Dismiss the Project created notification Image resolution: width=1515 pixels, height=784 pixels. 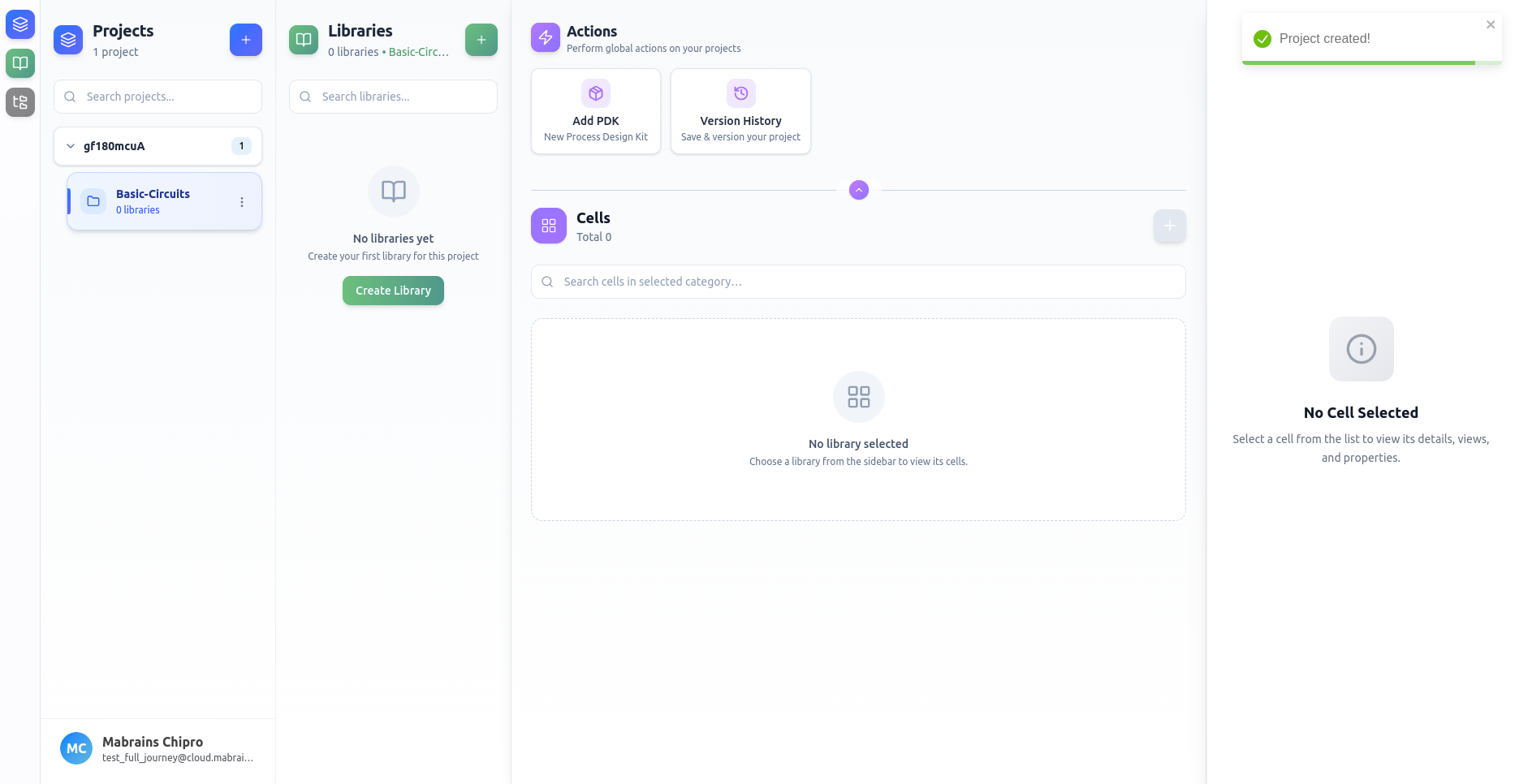pos(1490,25)
